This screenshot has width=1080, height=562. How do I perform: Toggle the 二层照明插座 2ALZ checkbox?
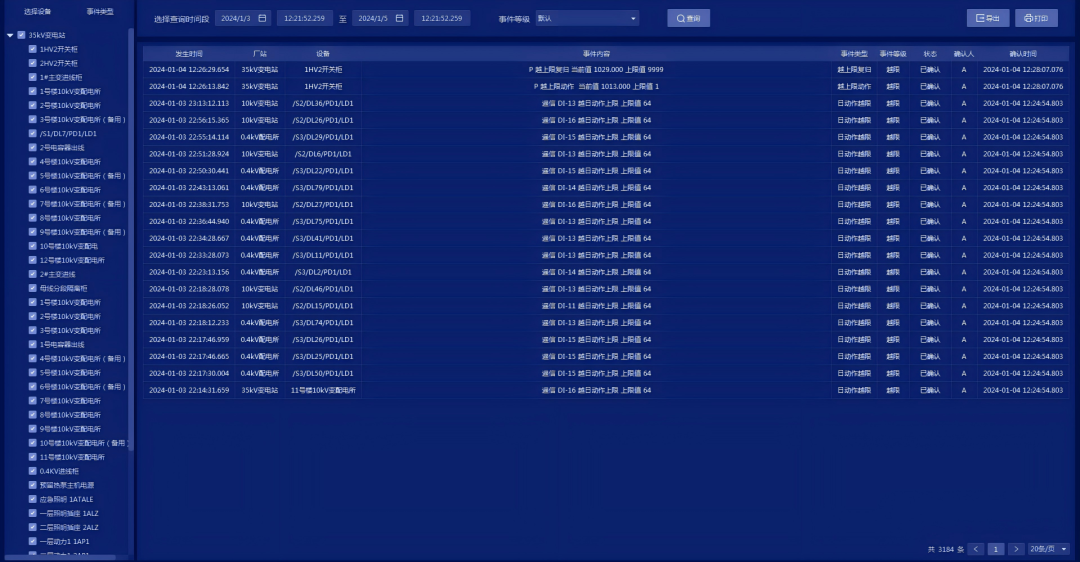(x=32, y=527)
